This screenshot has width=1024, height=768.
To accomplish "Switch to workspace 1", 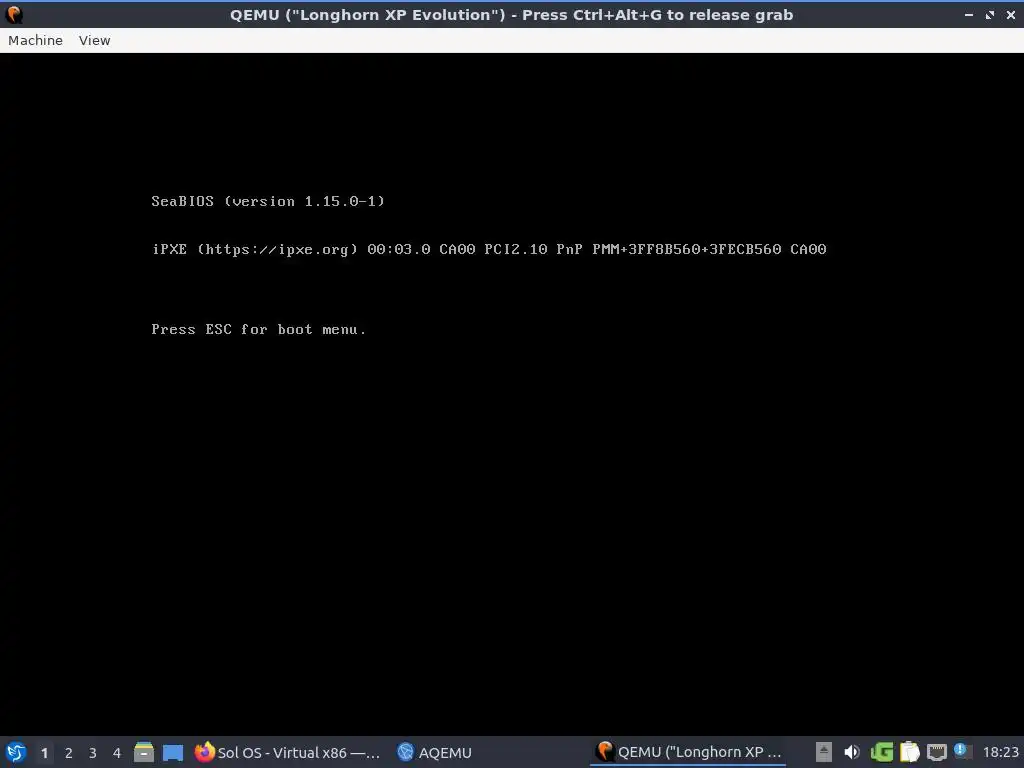I will click(44, 753).
